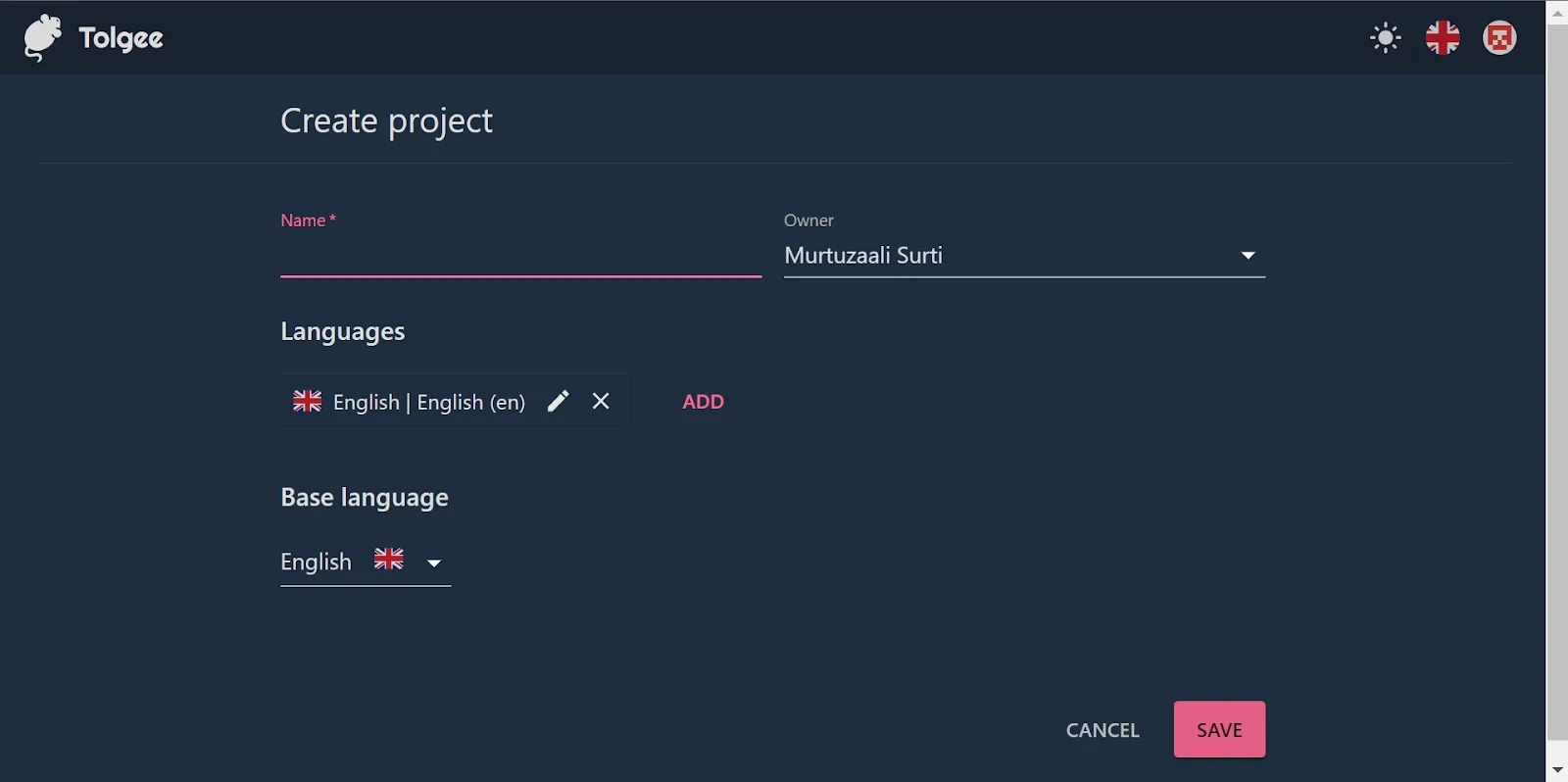Toggle light theme with the sun icon
Screen dimensions: 1568x782
coord(1385,38)
